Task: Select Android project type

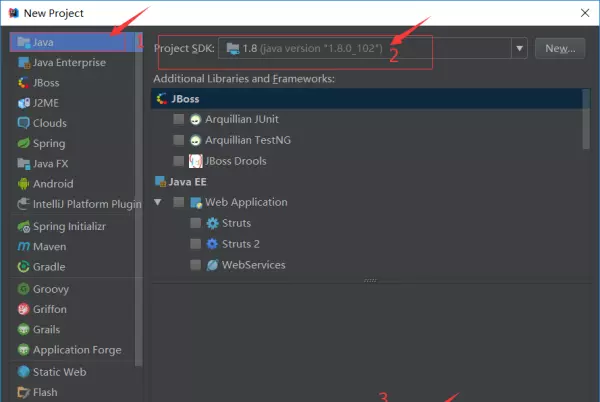Action: point(73,184)
